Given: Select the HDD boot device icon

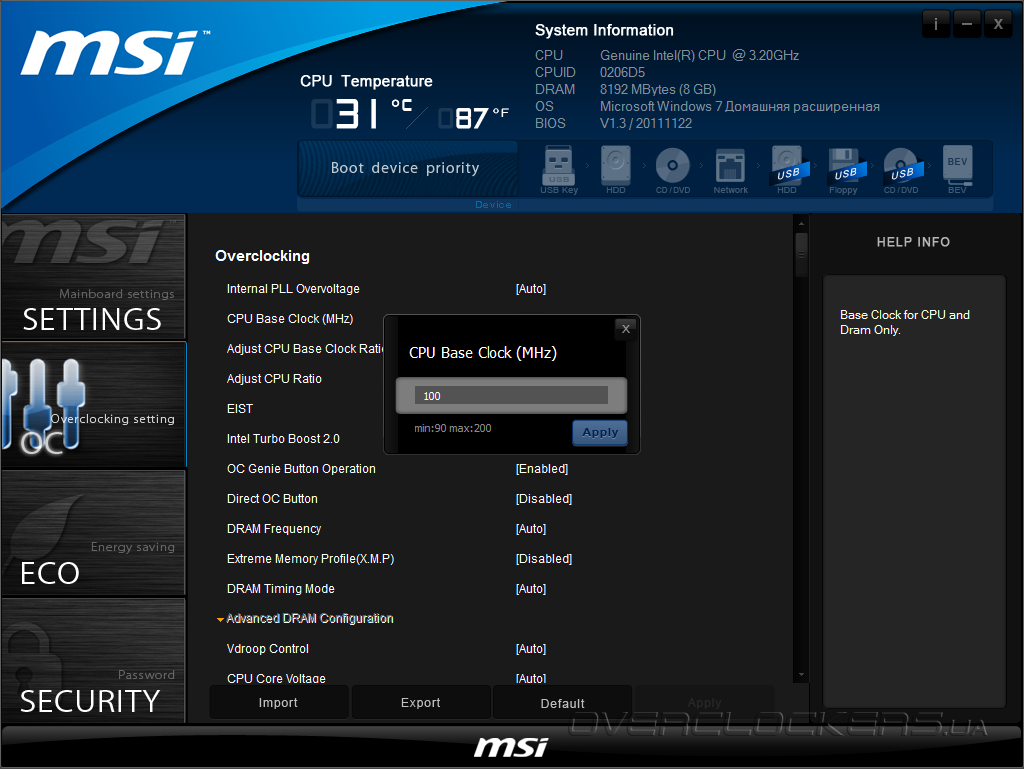Looking at the screenshot, I should tap(615, 168).
